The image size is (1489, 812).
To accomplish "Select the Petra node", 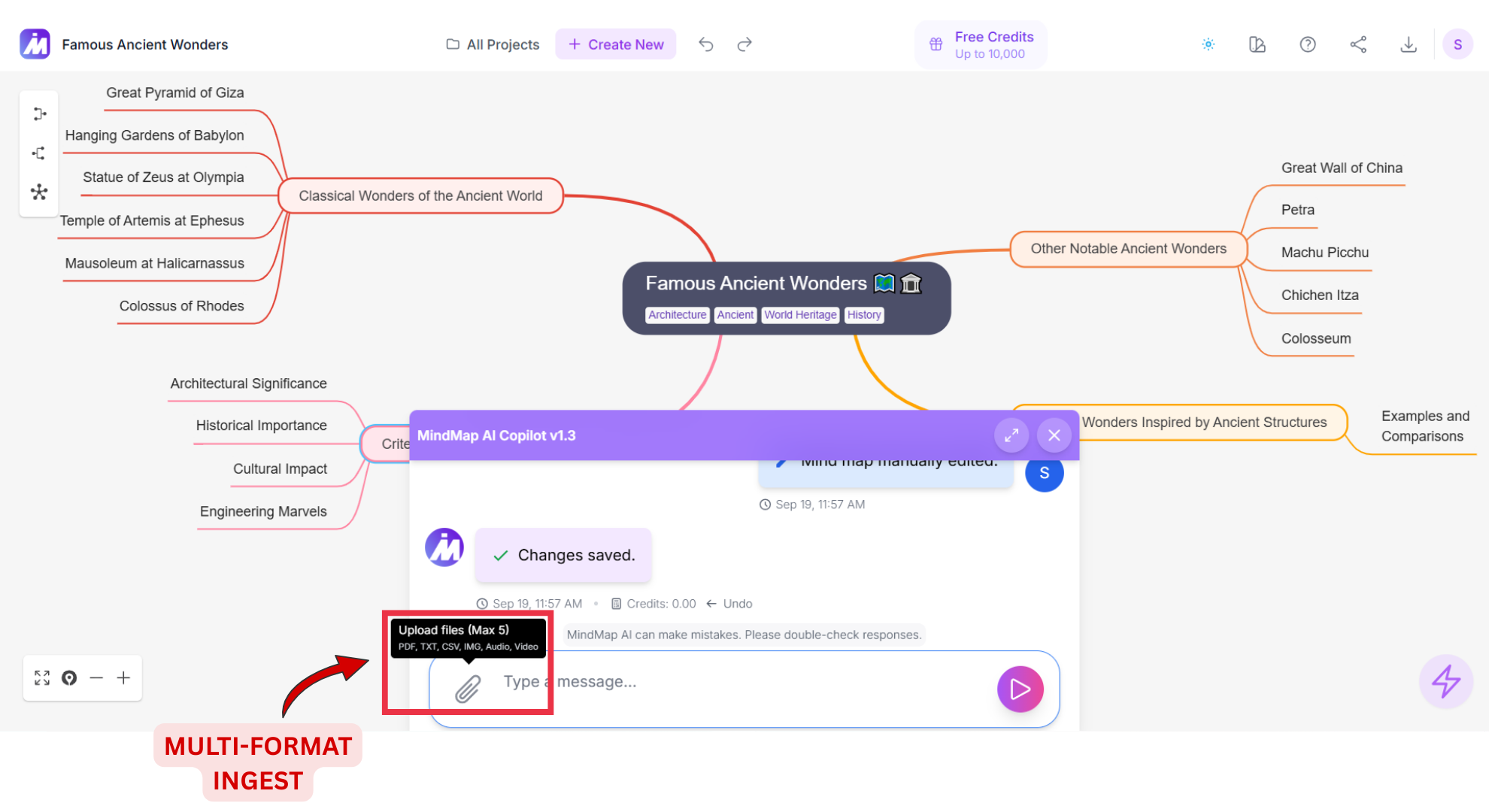I will coord(1298,210).
